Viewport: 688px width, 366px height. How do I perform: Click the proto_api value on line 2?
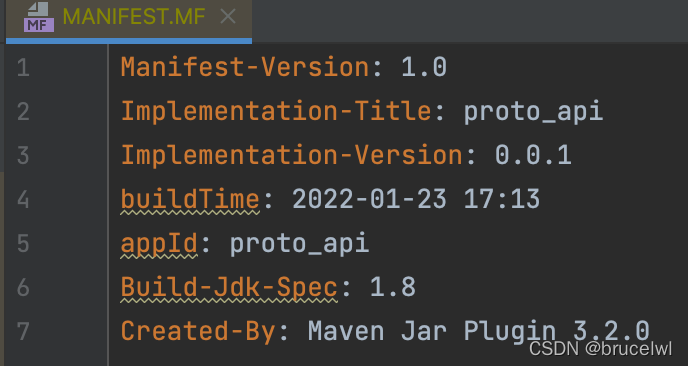pos(533,113)
